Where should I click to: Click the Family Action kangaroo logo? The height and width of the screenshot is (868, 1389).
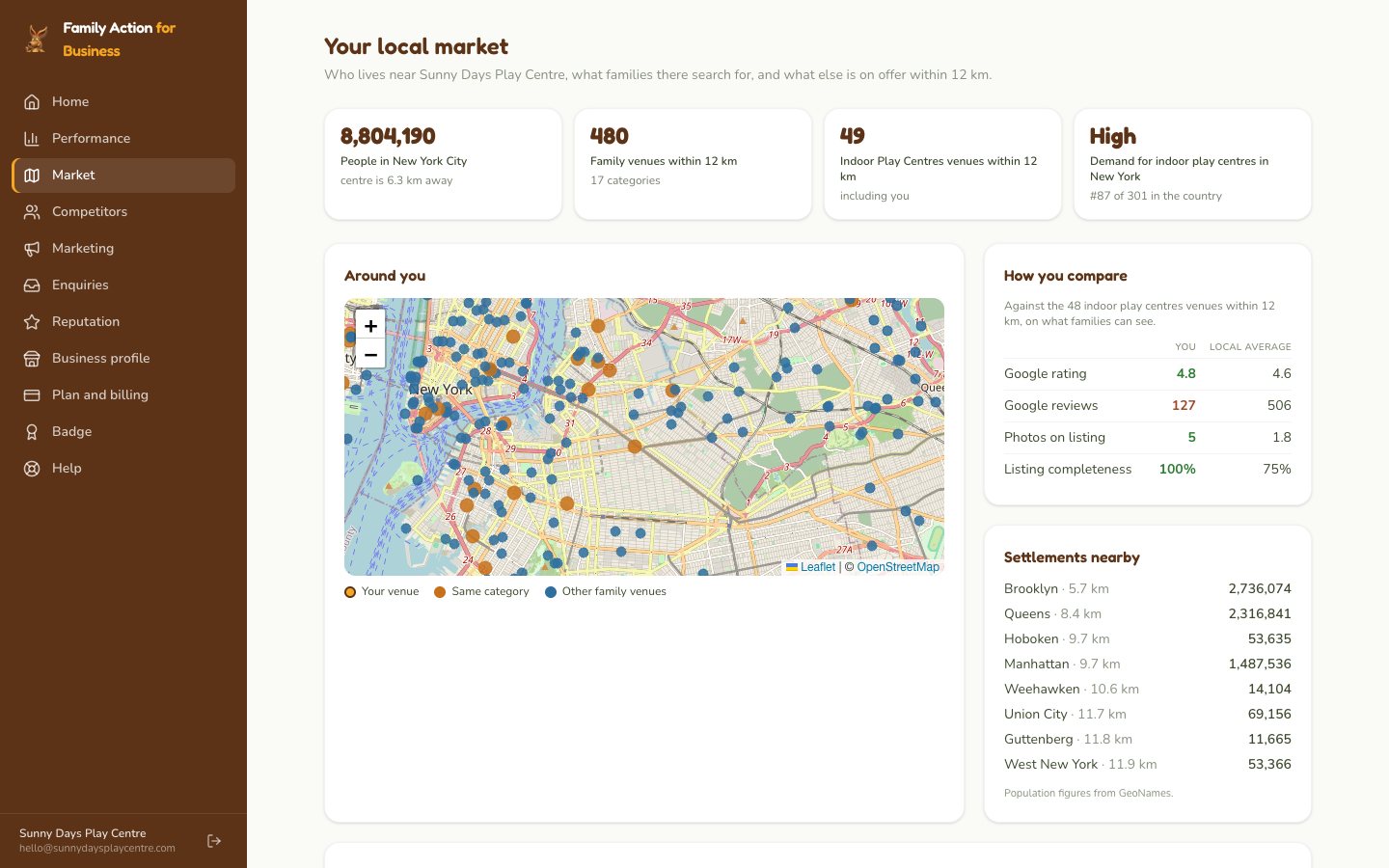37,39
